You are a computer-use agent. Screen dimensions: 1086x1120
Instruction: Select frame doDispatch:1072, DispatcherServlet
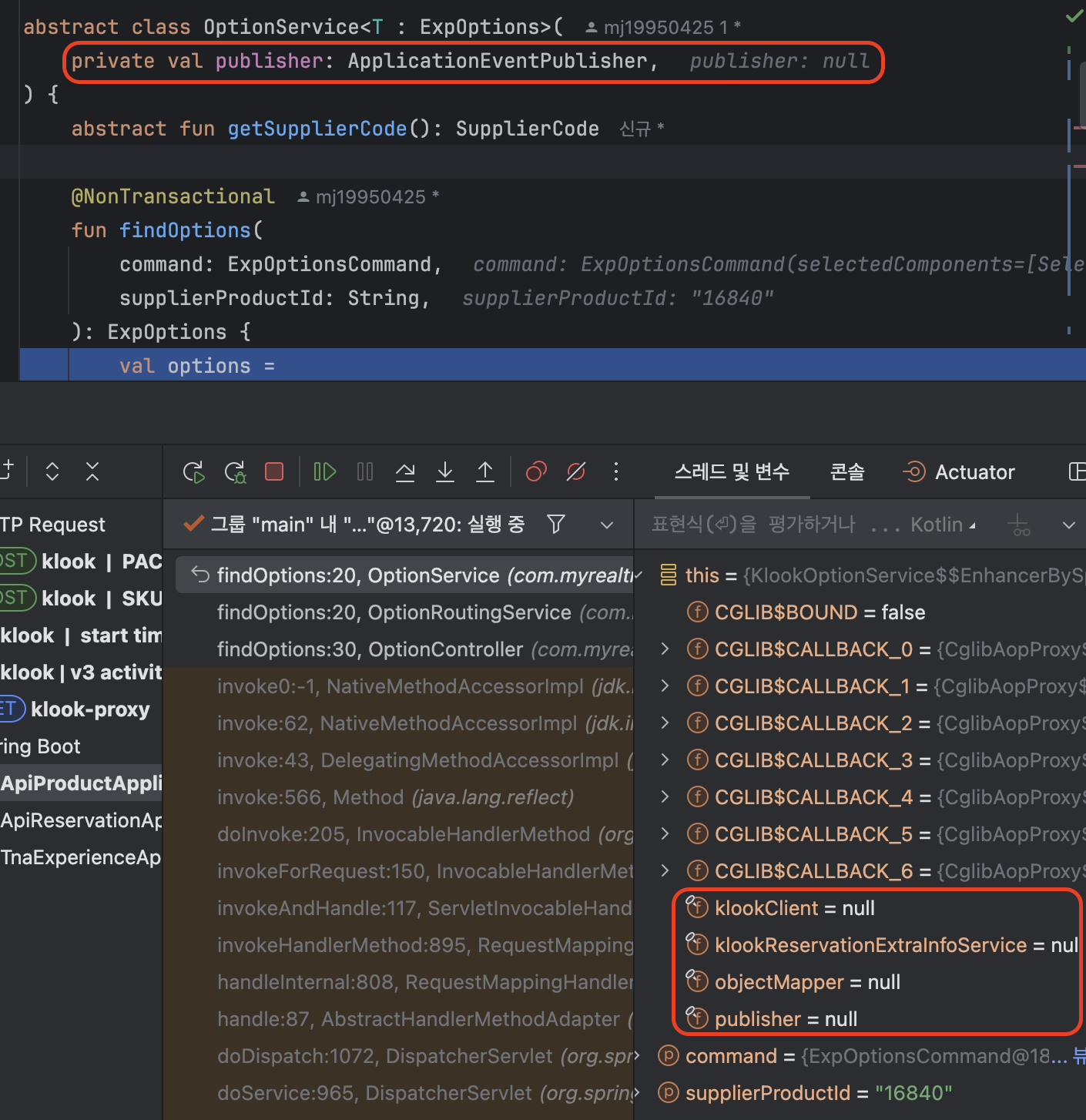click(399, 1056)
